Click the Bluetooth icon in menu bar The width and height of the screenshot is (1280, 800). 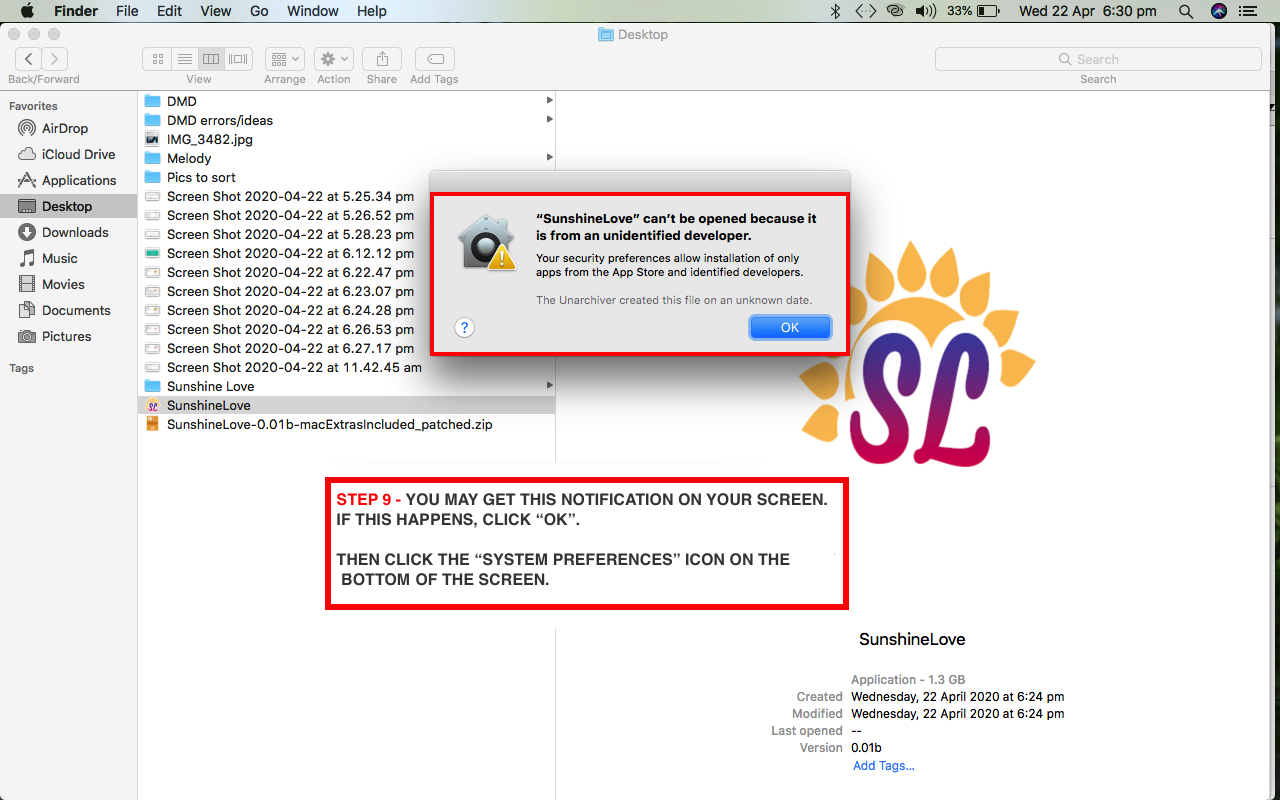836,11
